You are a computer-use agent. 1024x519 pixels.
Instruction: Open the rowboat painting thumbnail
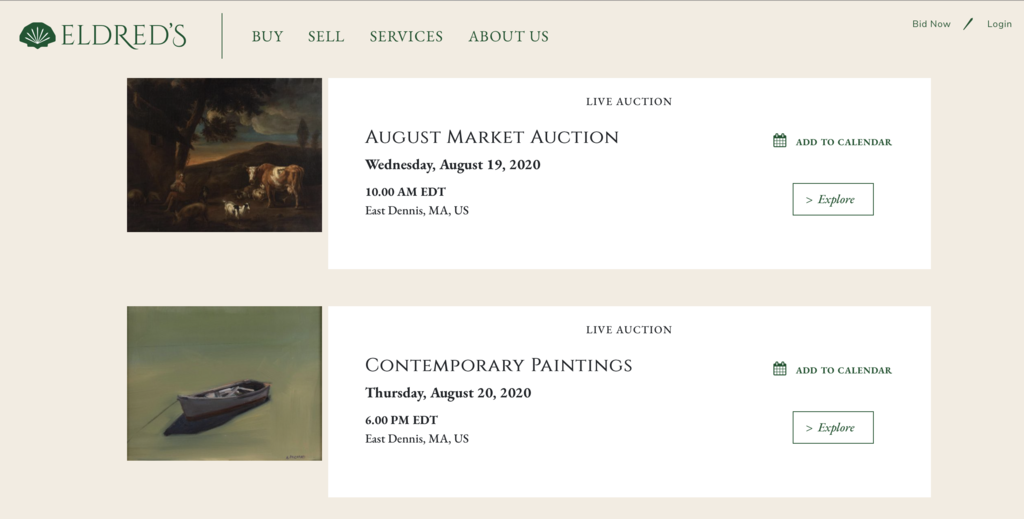[x=224, y=383]
